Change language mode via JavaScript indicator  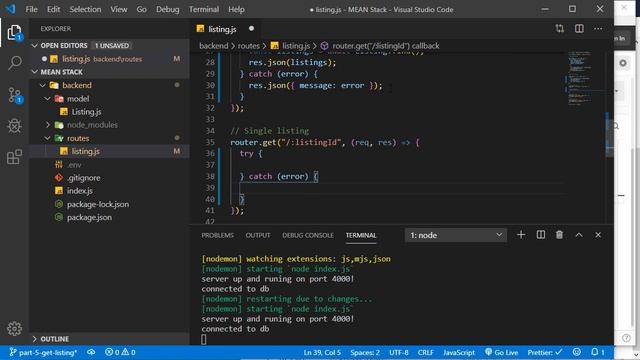point(459,352)
